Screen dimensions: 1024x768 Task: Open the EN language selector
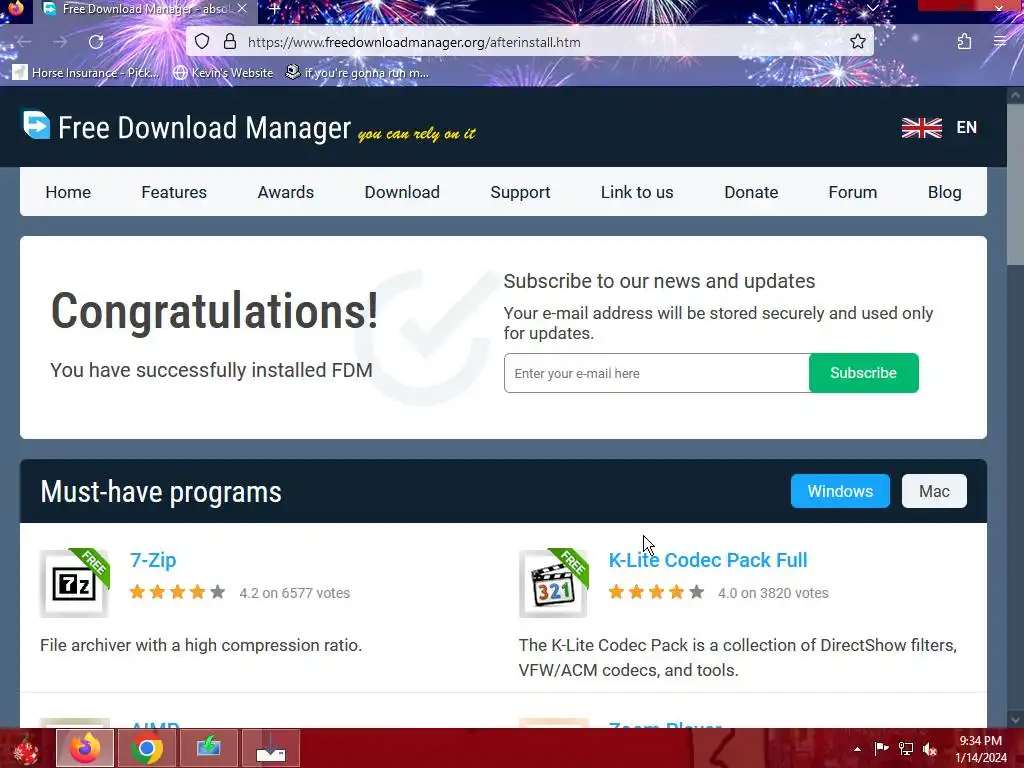point(967,127)
